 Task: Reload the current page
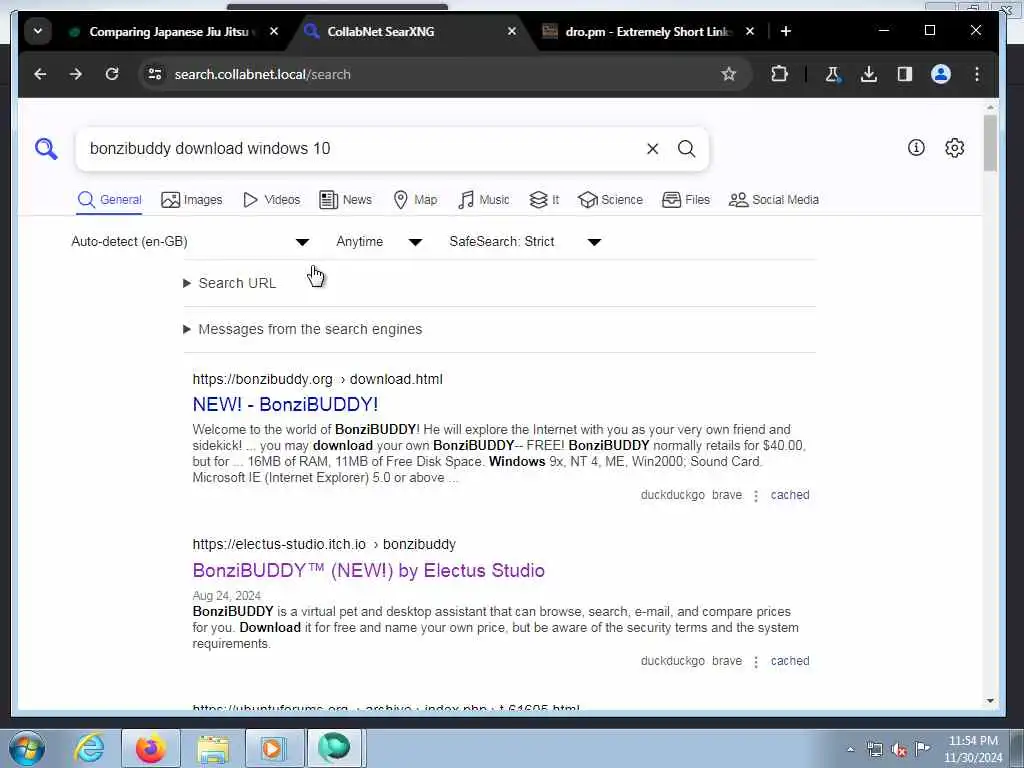[112, 74]
